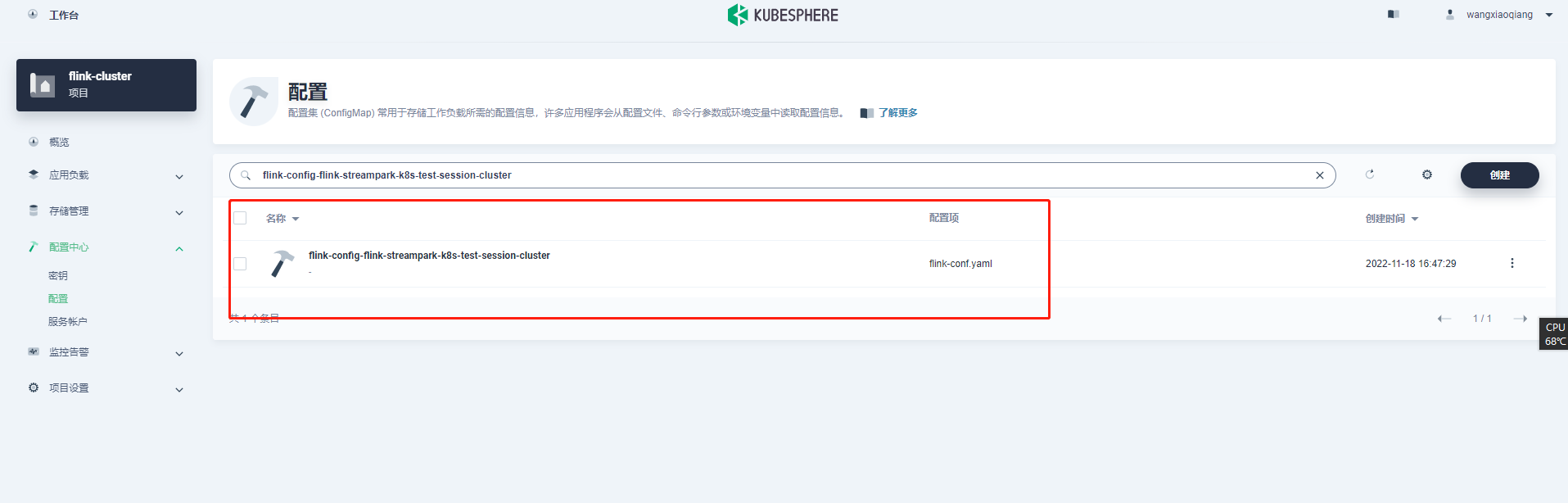Open the documentation icon in the top bar
The width and height of the screenshot is (1568, 503).
[1394, 15]
